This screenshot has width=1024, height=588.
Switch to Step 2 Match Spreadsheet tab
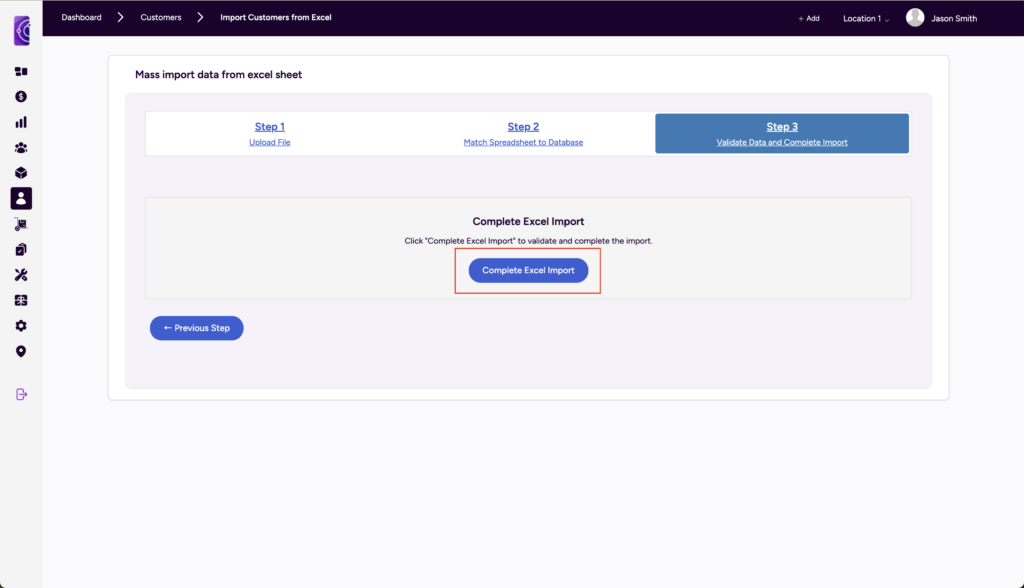click(523, 133)
